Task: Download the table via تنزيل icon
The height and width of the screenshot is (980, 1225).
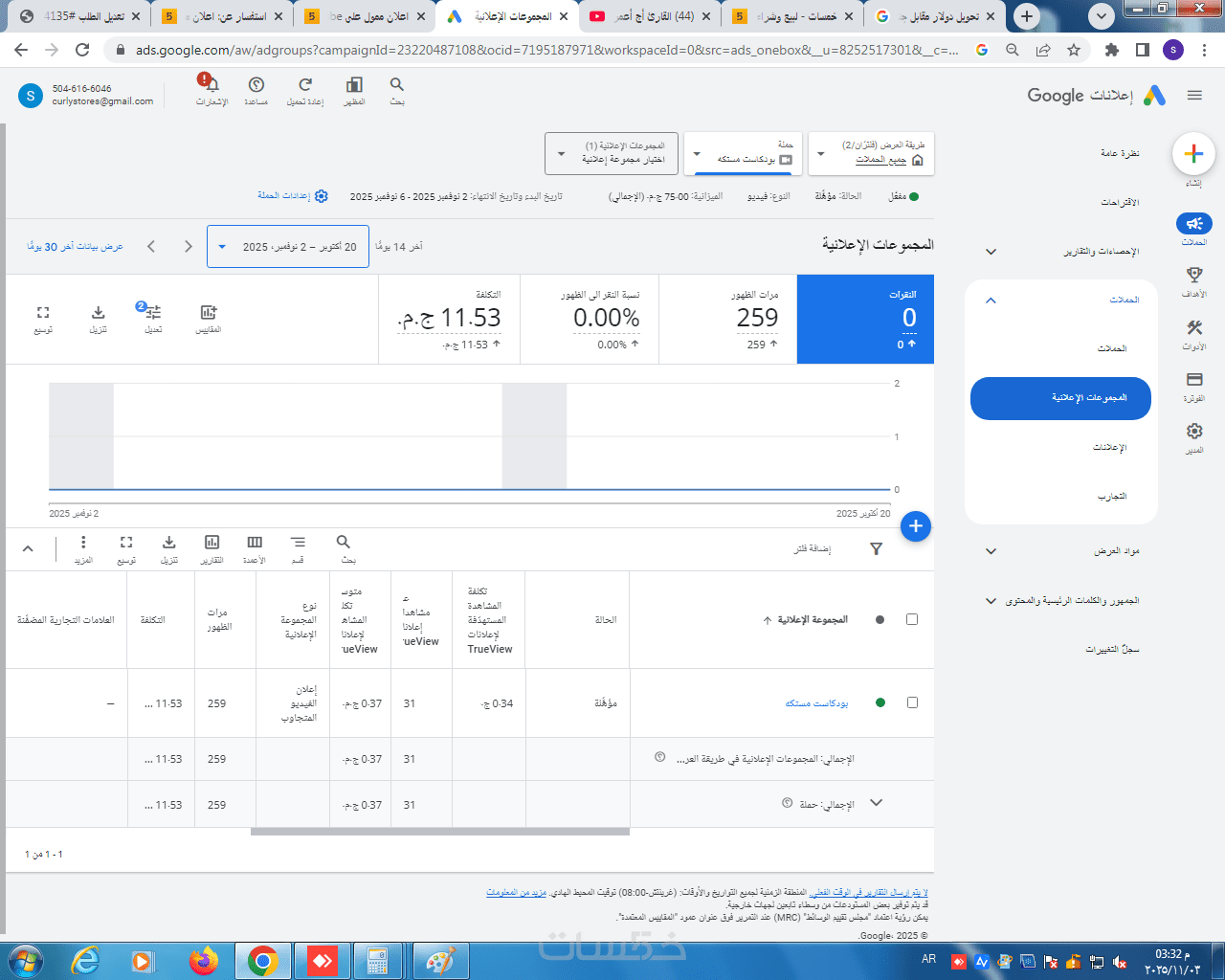Action: 169,542
